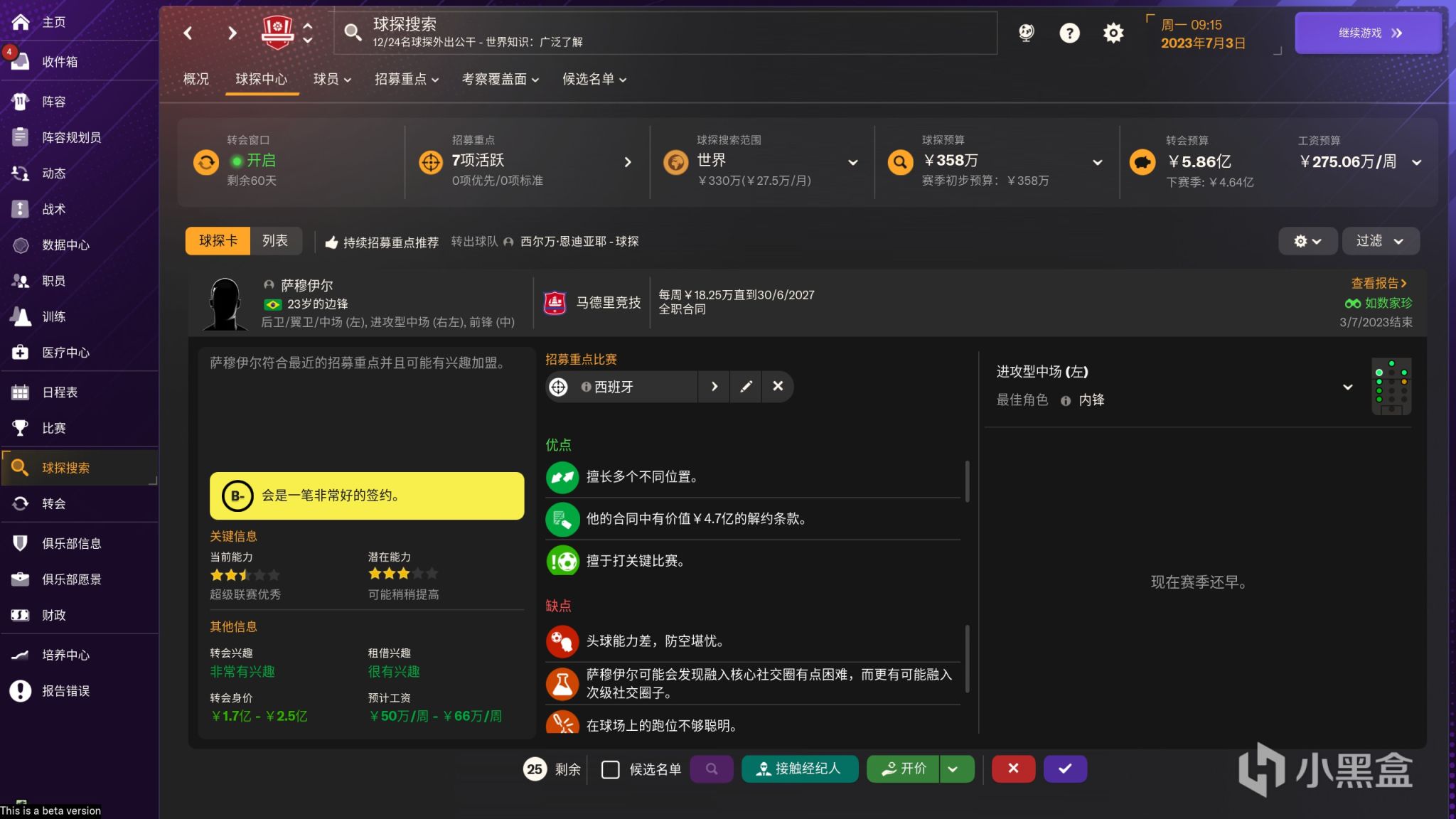This screenshot has width=1456, height=819.
Task: Open 招募重点 menu tab
Action: tap(407, 79)
